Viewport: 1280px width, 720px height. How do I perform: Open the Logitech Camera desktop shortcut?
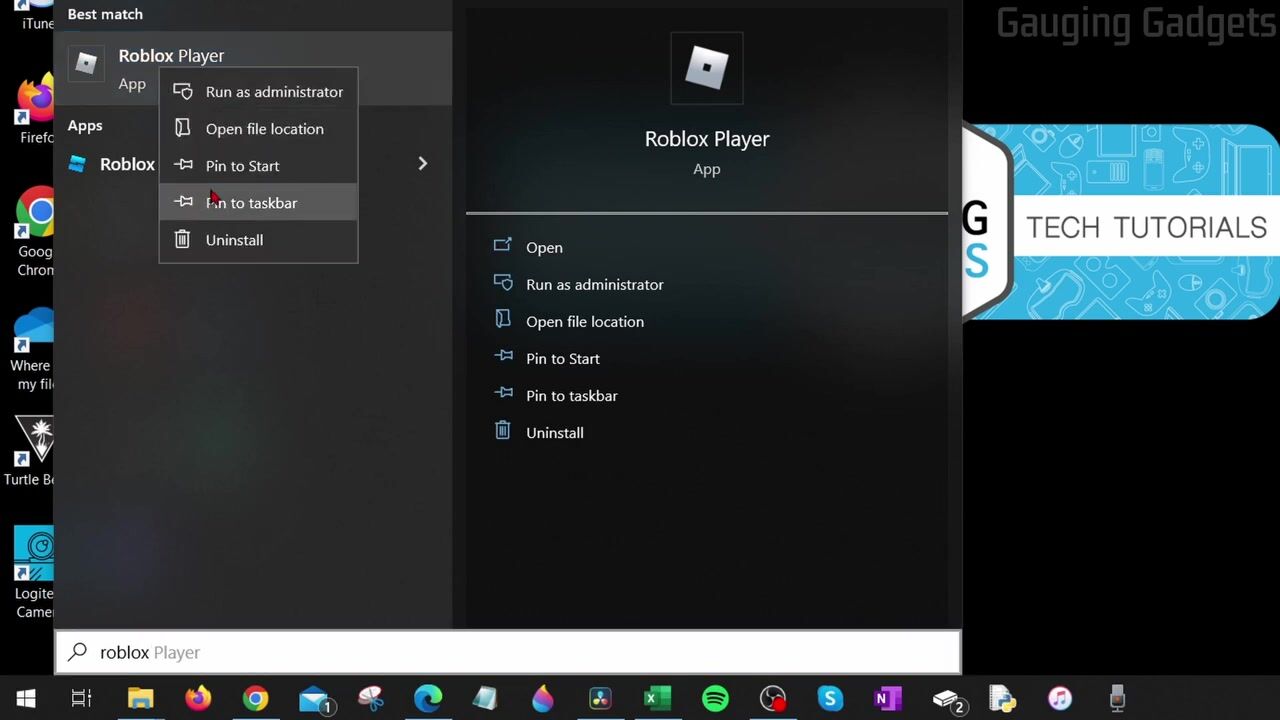coord(33,572)
